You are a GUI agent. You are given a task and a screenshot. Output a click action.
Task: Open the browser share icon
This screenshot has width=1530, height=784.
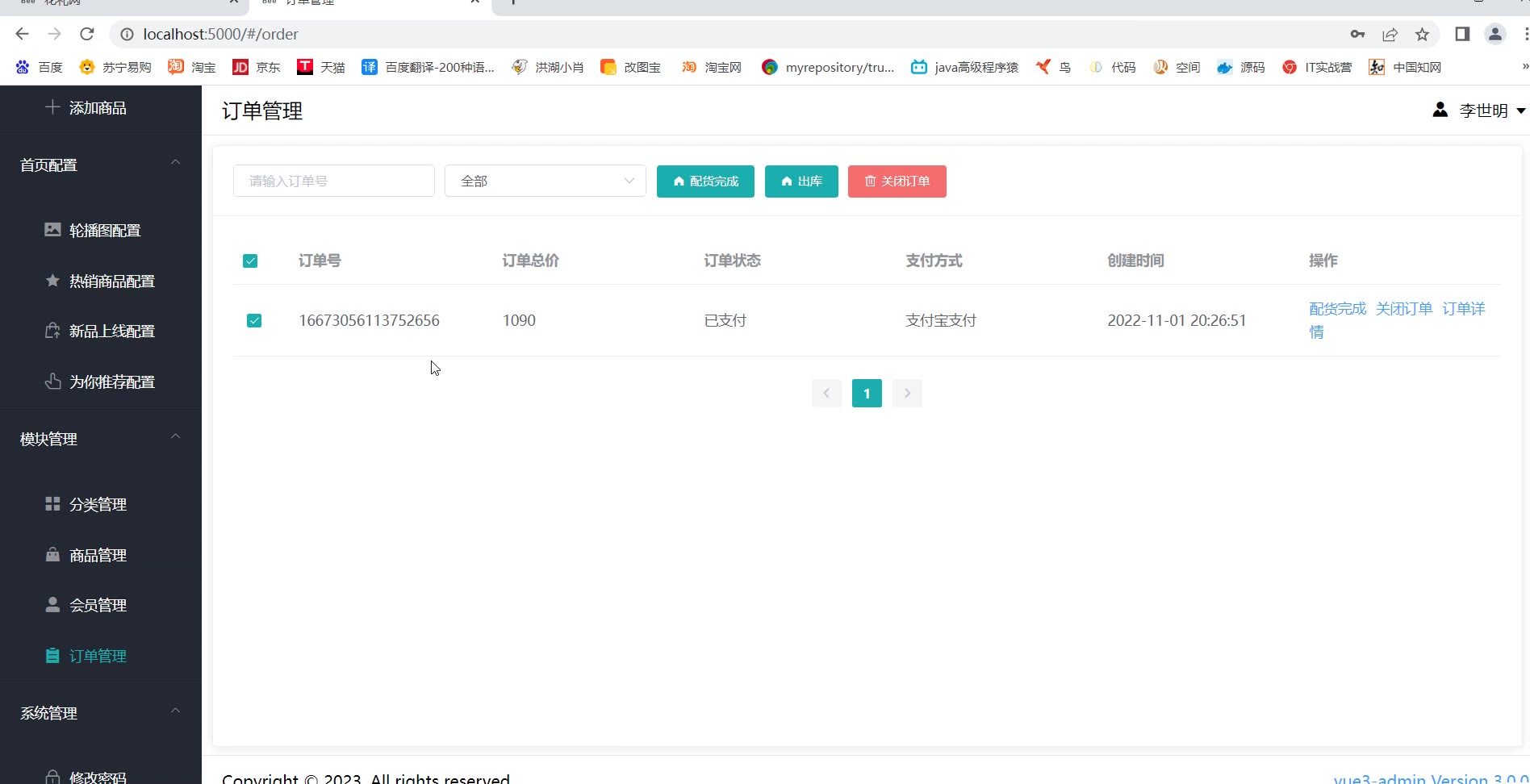click(1390, 34)
